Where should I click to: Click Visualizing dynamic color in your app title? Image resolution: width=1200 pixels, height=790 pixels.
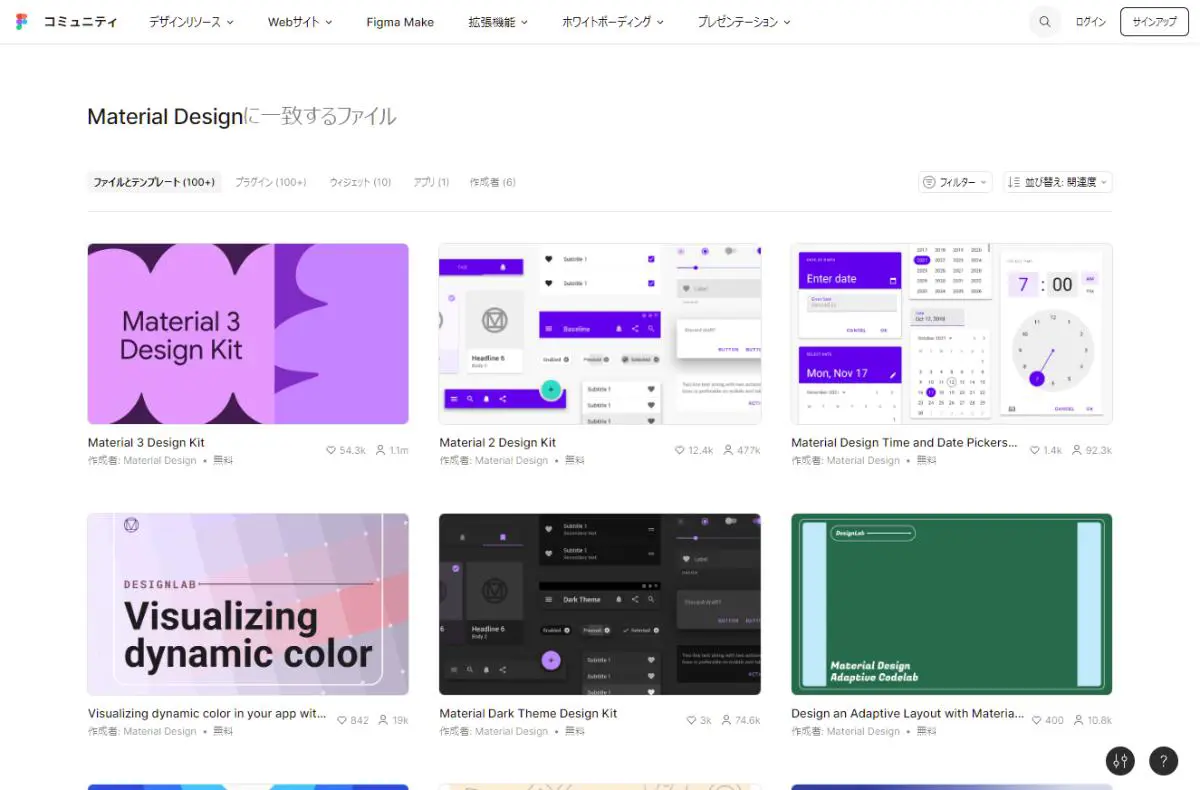coord(207,714)
